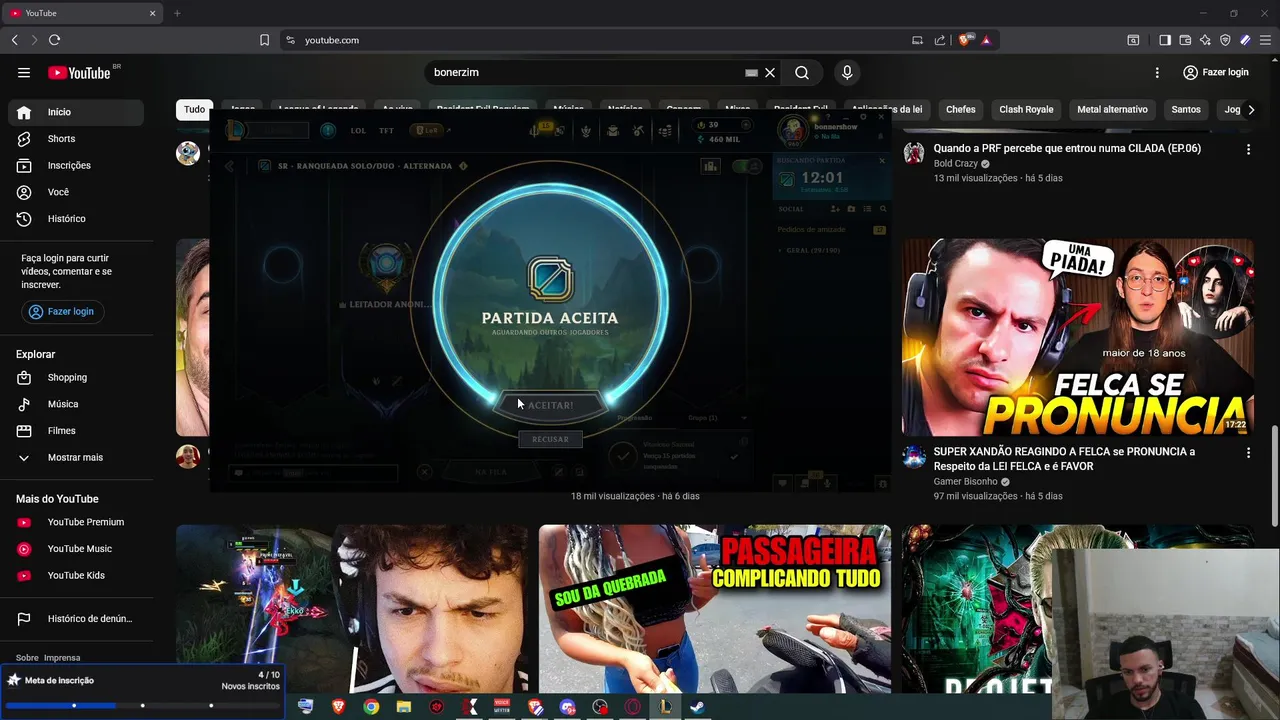Viewport: 1280px width, 720px height.
Task: Select the Tudo filter chip
Action: pos(194,109)
